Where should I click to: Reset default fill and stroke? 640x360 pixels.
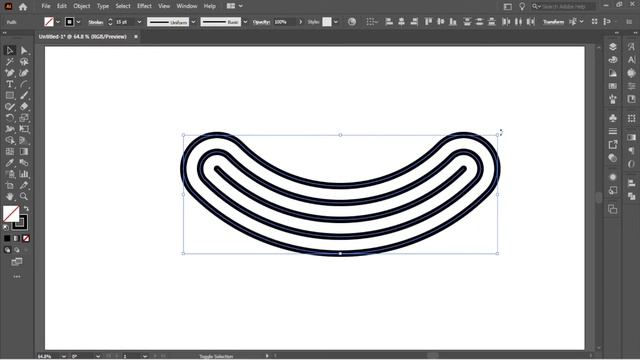(x=6, y=227)
